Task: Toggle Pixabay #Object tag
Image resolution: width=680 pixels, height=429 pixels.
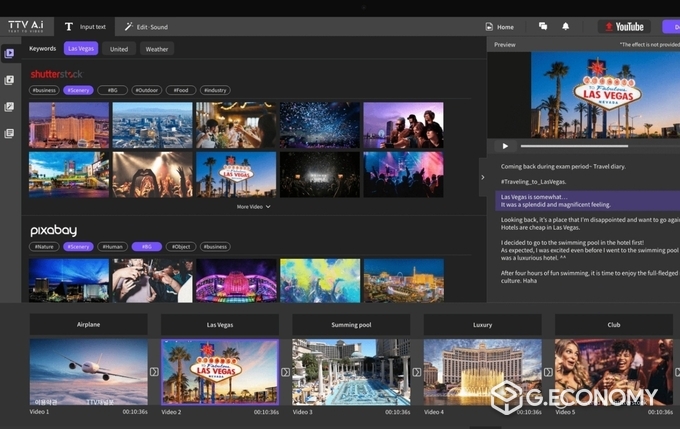Action: 181,247
